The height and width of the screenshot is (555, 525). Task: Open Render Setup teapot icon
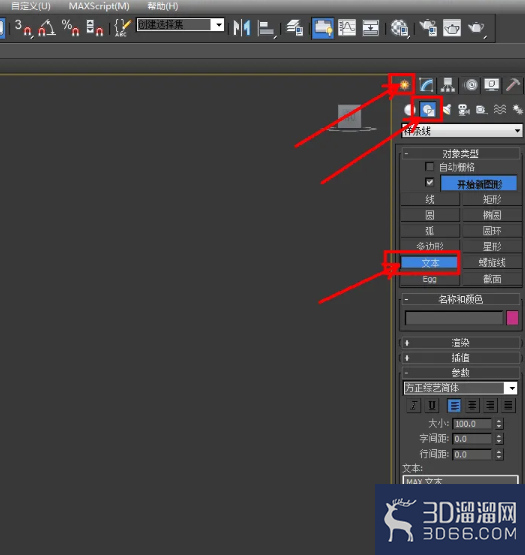pos(428,28)
